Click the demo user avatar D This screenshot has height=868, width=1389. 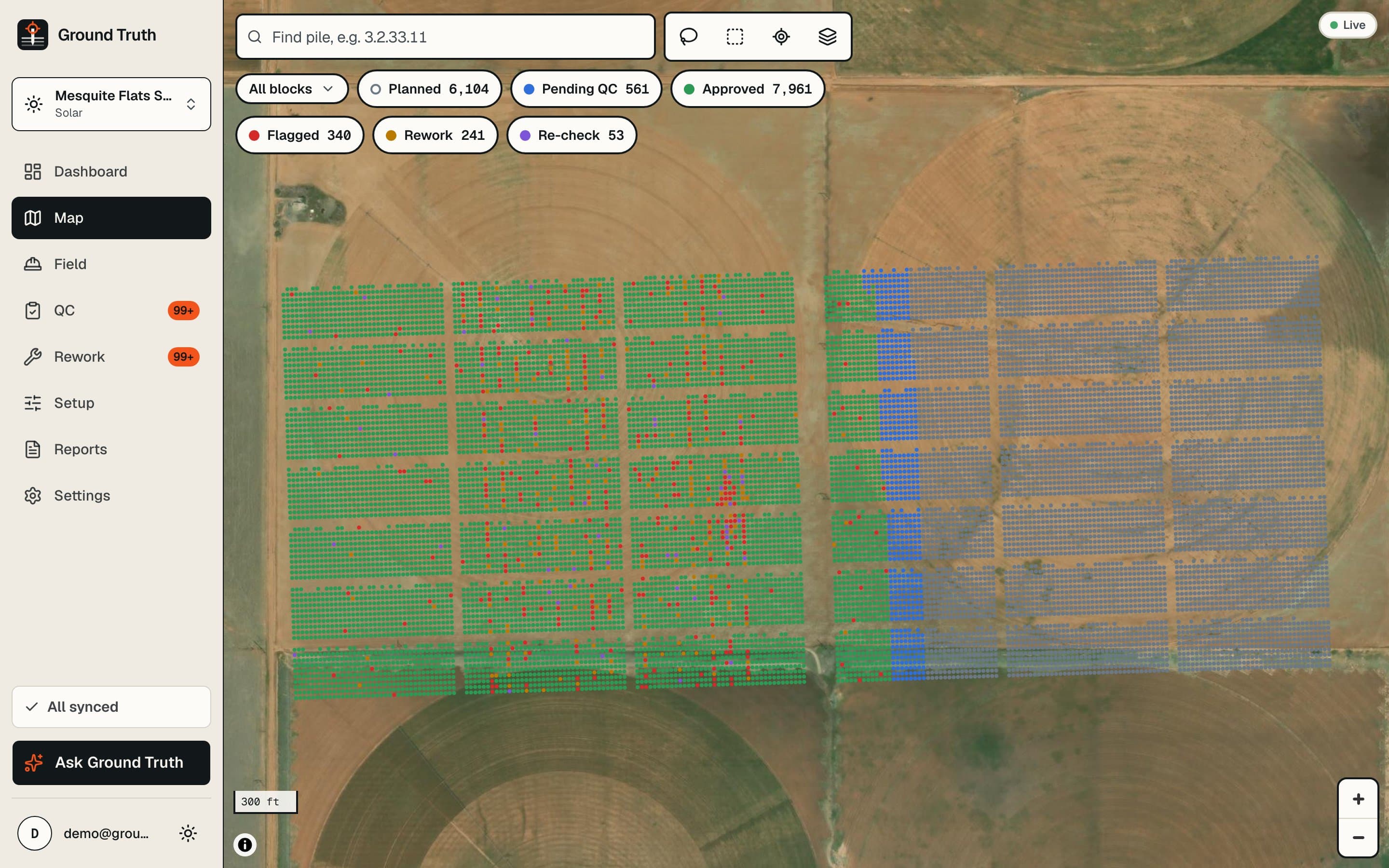(x=34, y=833)
